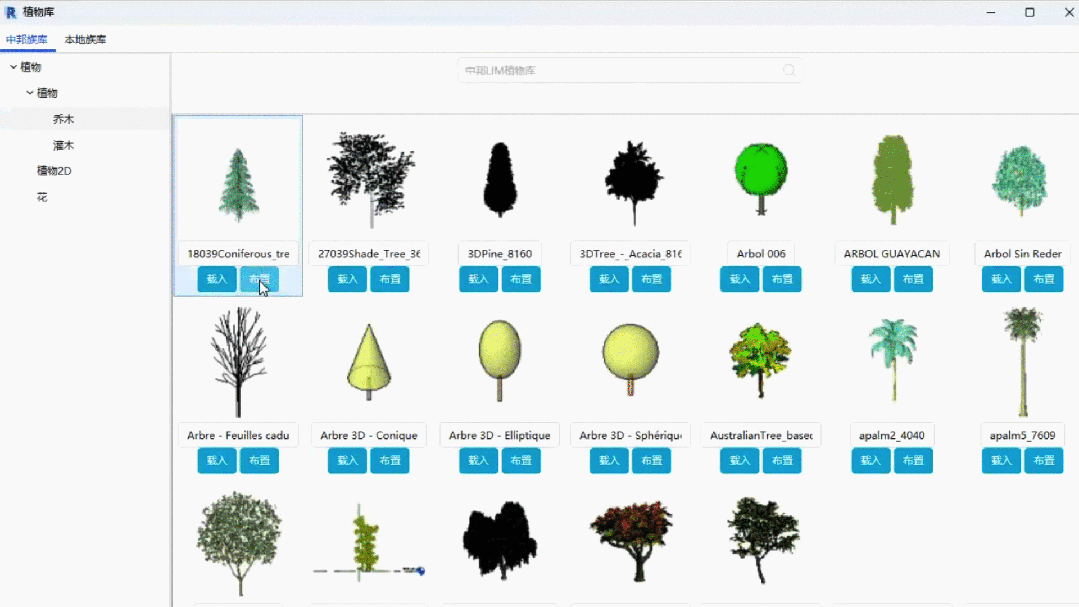Screen dimensions: 1079x607
Task: Select the bare-branch Arbre Feuilles thumbnail
Action: 238,361
